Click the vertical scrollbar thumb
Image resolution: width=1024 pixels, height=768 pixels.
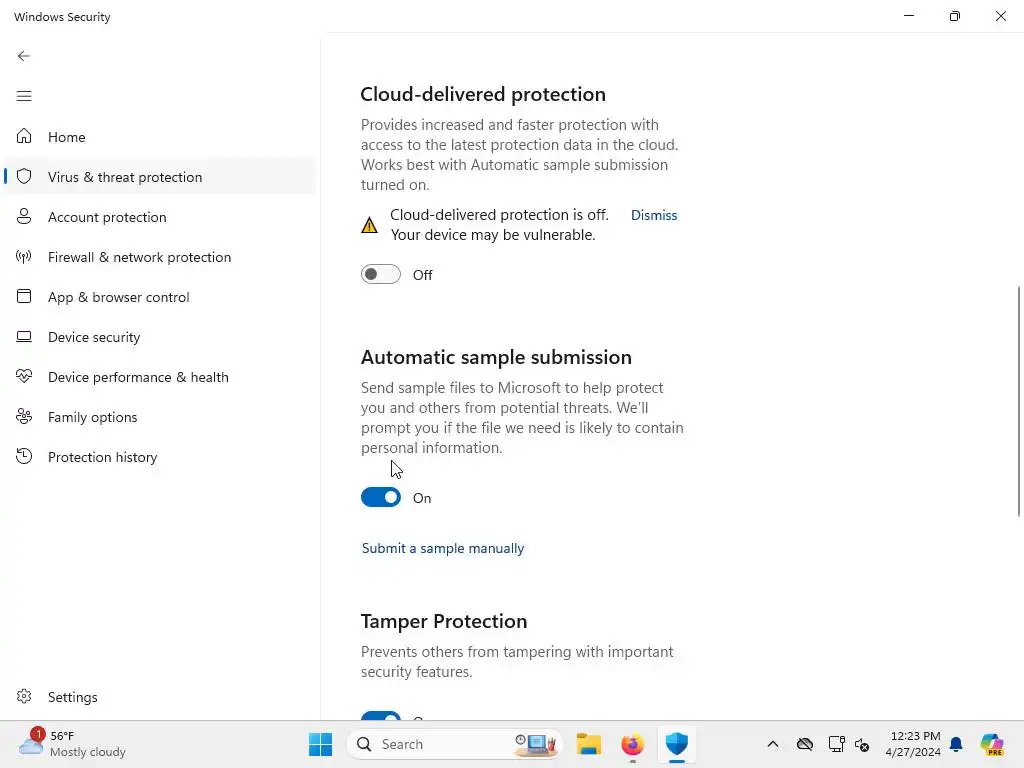1019,401
